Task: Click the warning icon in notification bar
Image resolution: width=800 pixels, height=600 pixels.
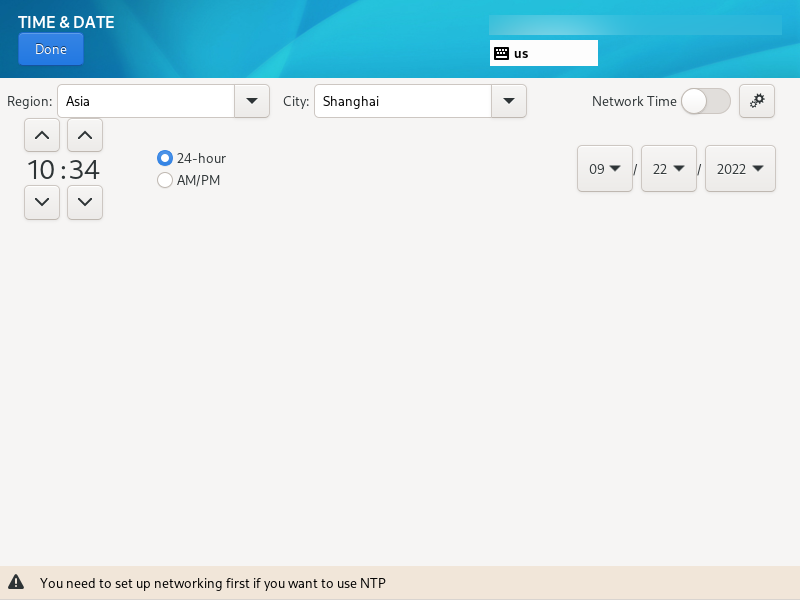Action: click(16, 582)
